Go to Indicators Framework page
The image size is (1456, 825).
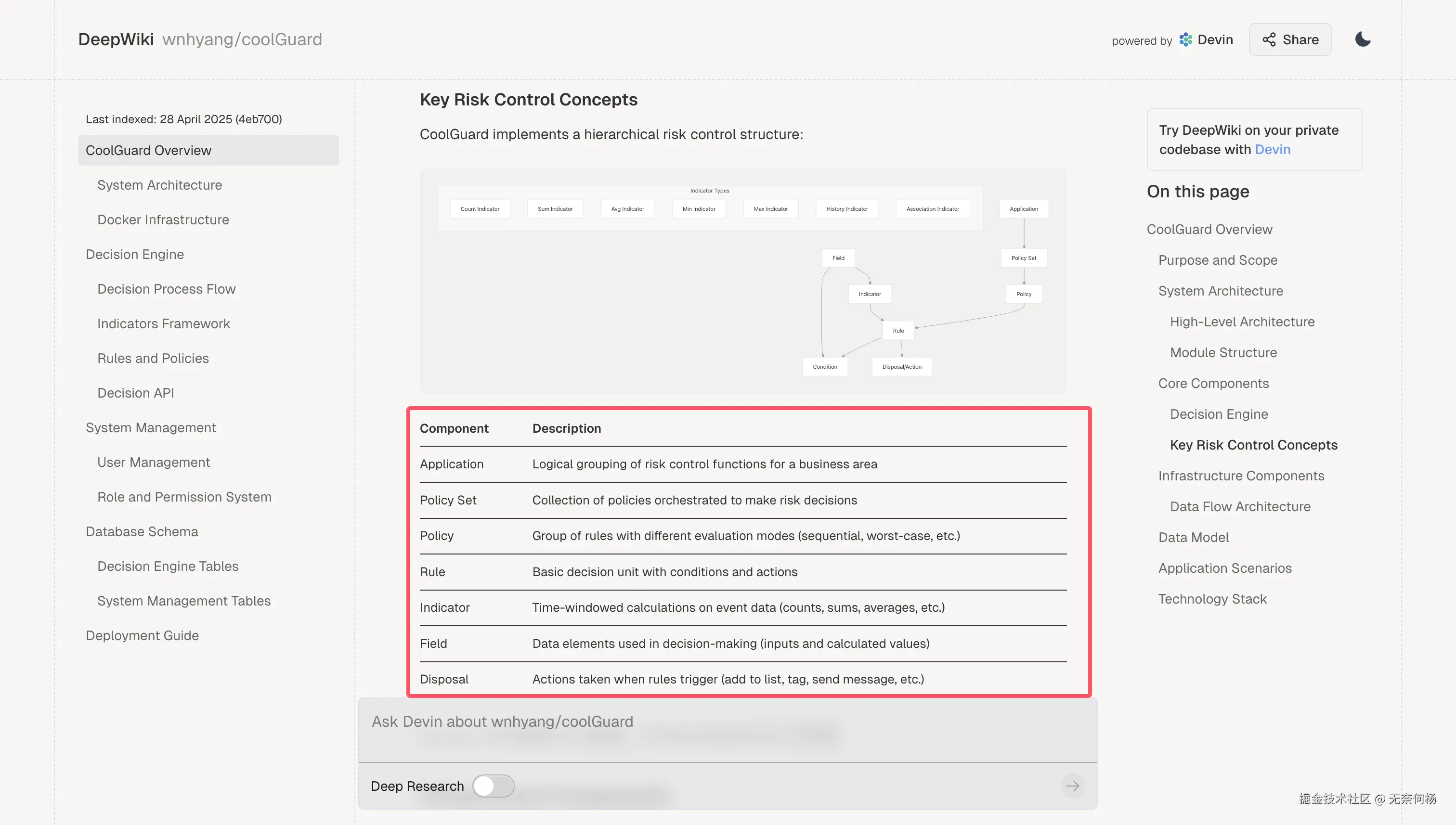[163, 323]
